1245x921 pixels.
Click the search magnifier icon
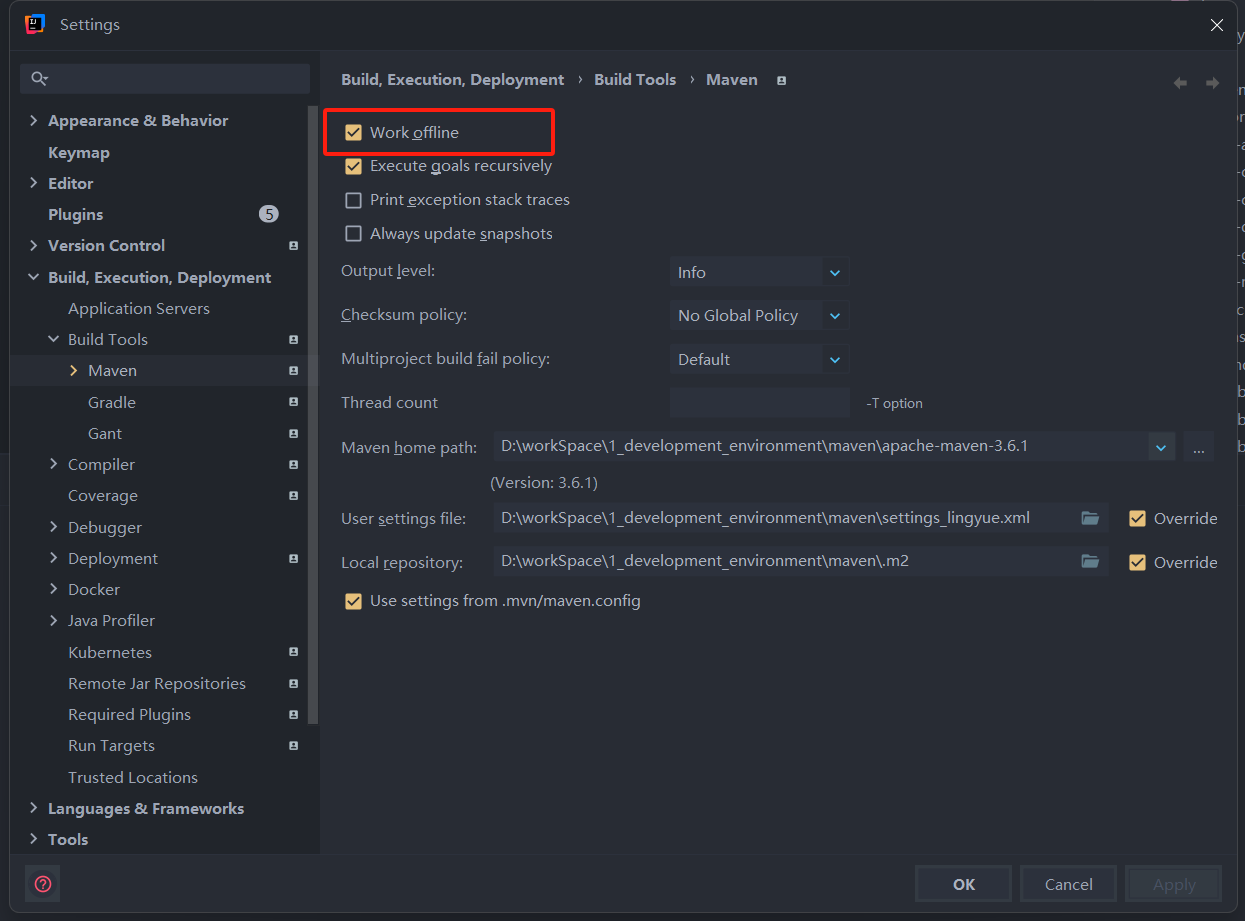(x=39, y=79)
